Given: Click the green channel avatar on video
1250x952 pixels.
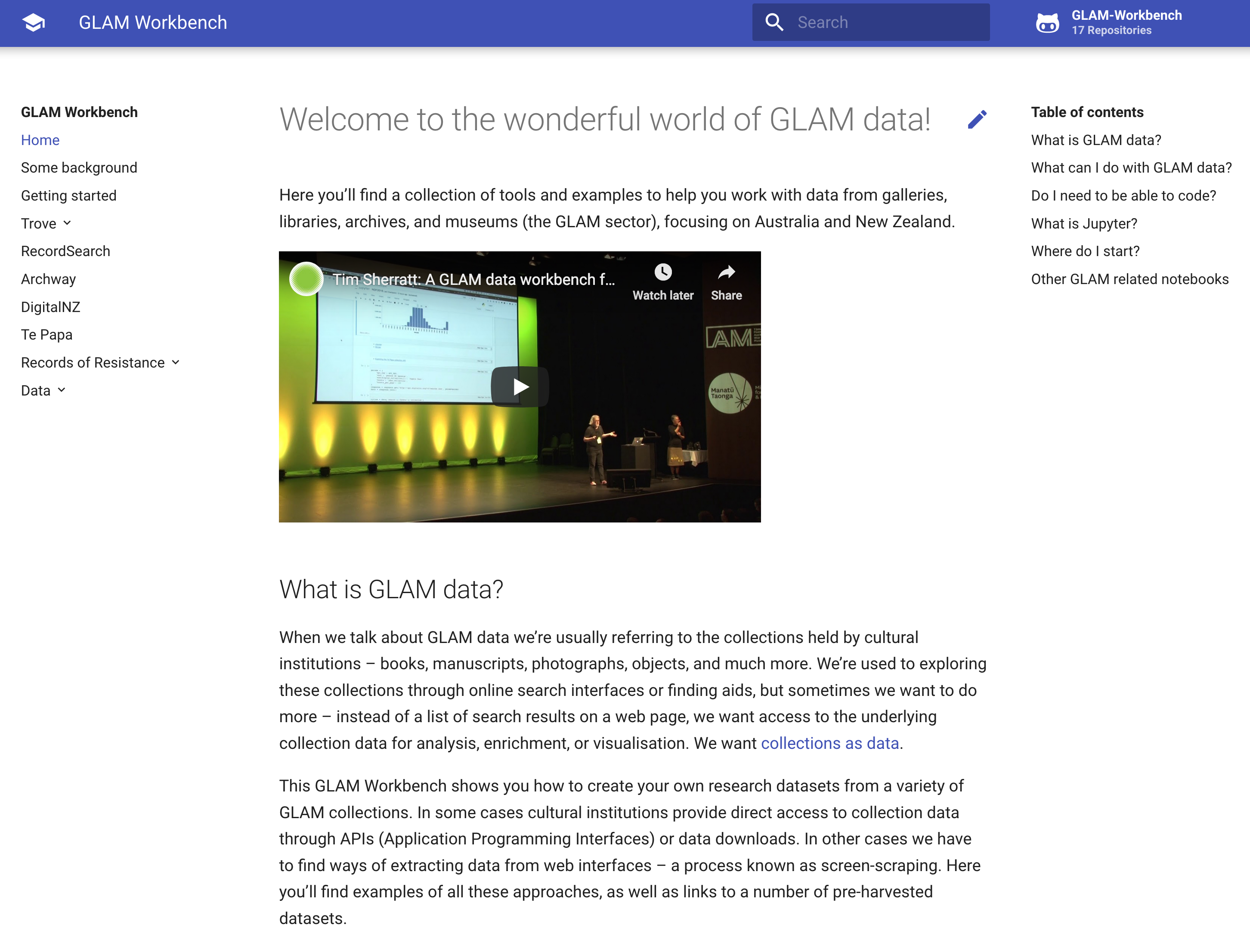Looking at the screenshot, I should (x=306, y=279).
